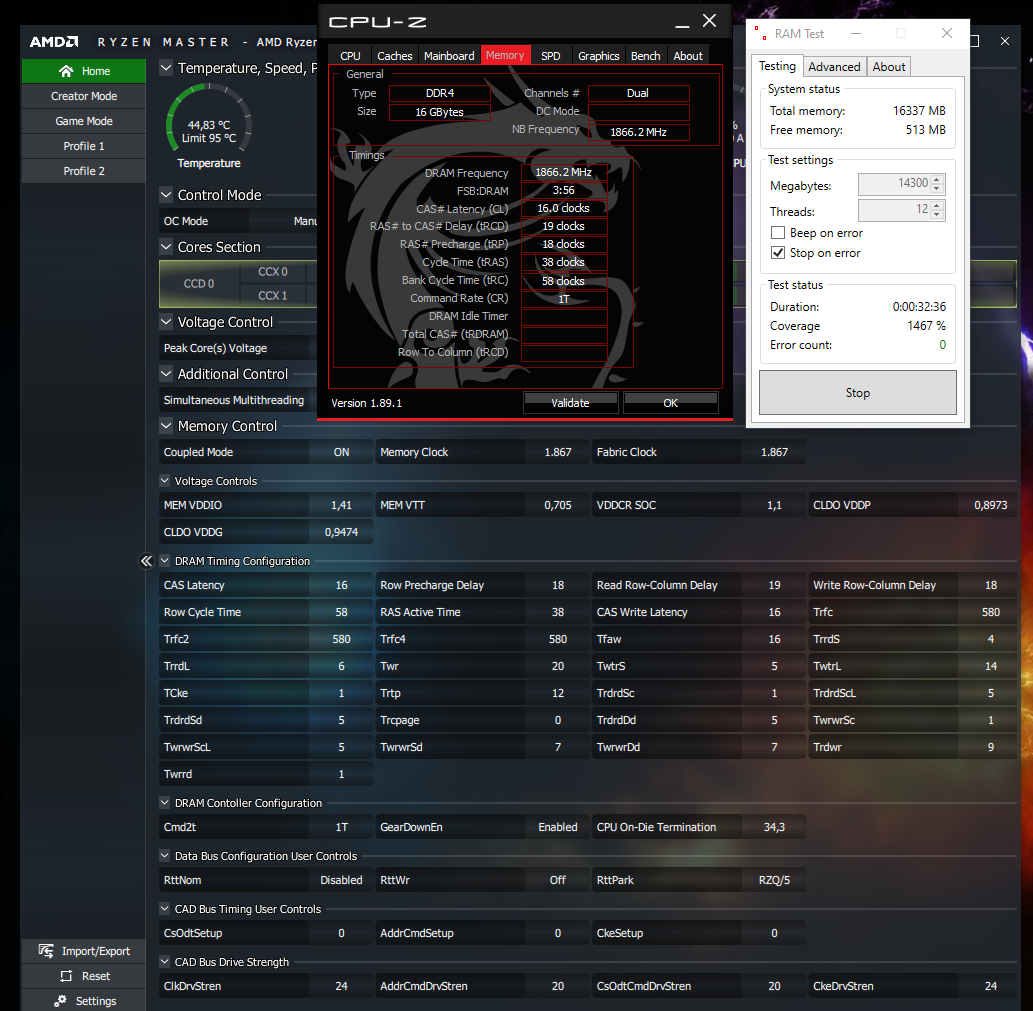The image size is (1033, 1011).
Task: Click OK button in CPU-Z
Action: click(671, 402)
